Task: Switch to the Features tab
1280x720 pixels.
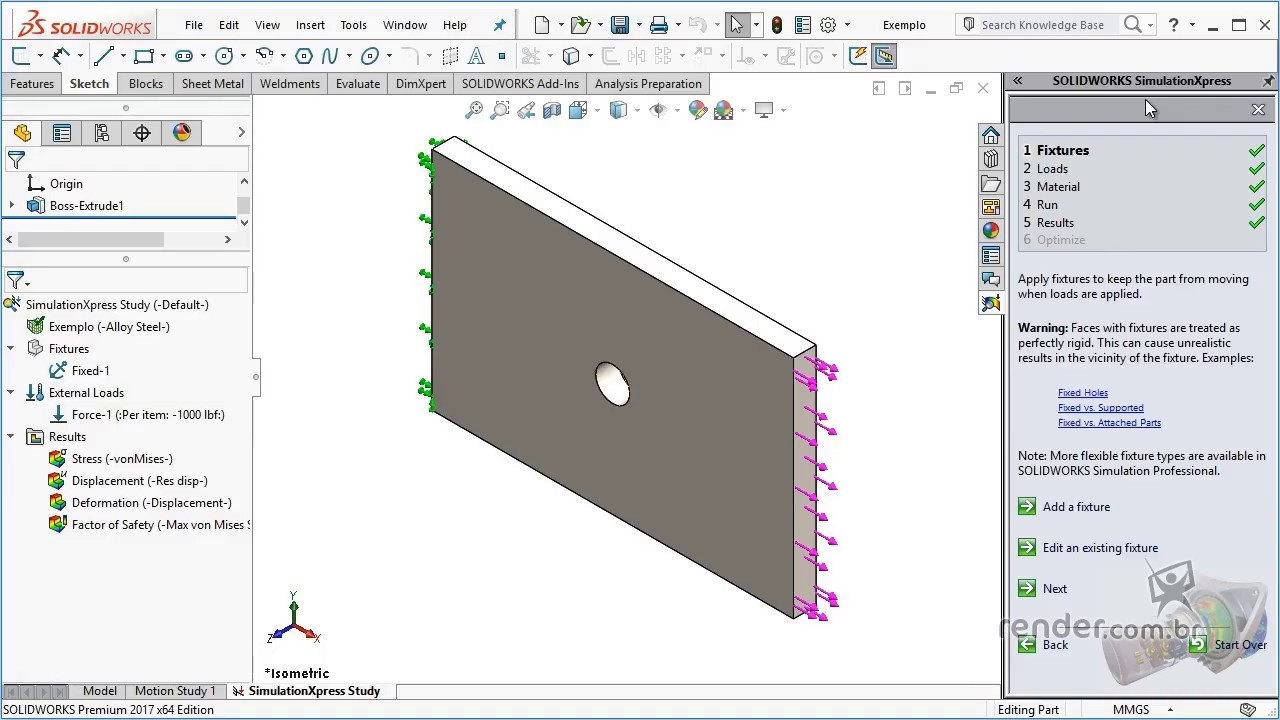Action: [32, 84]
